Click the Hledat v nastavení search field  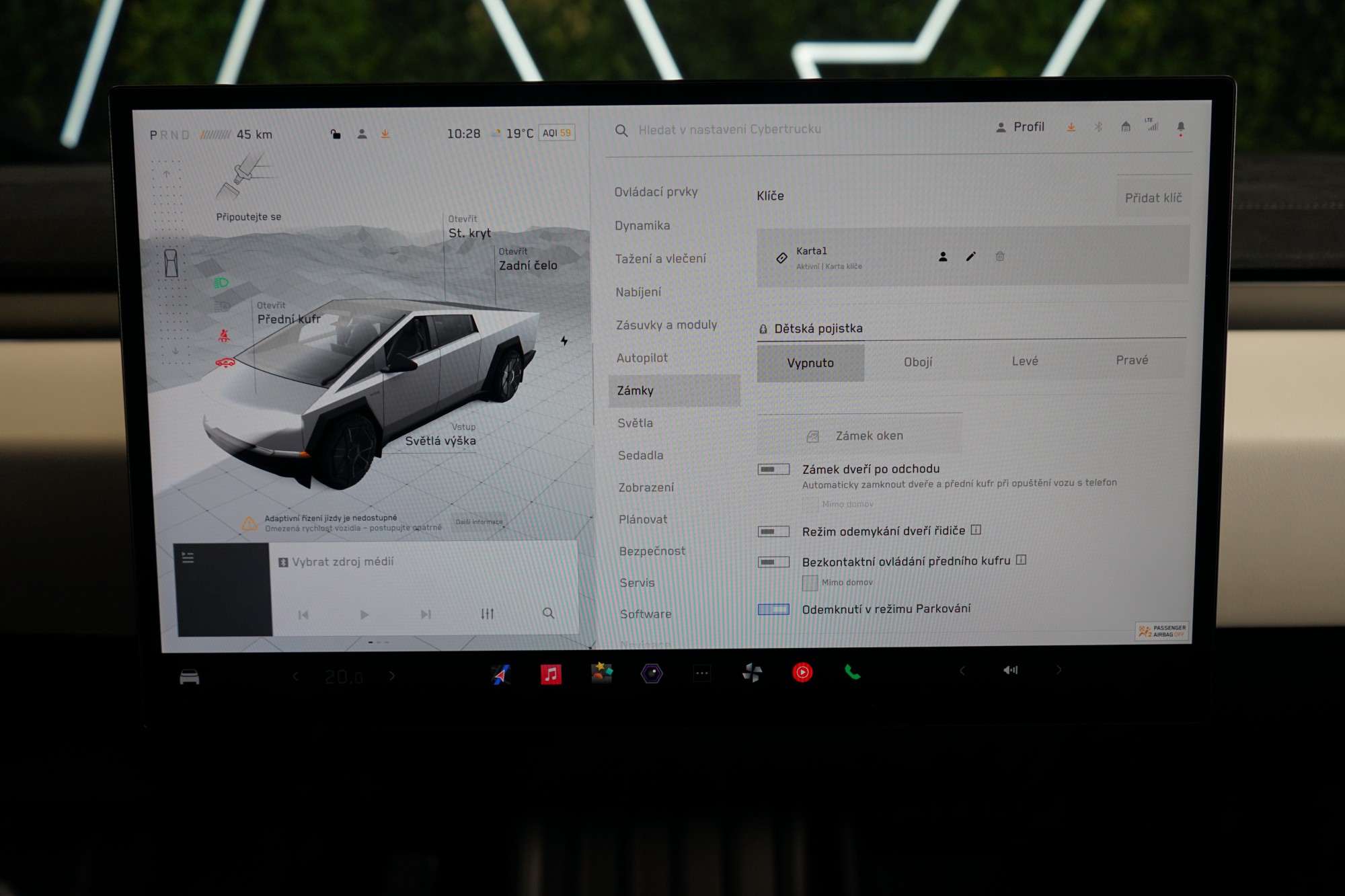click(730, 129)
